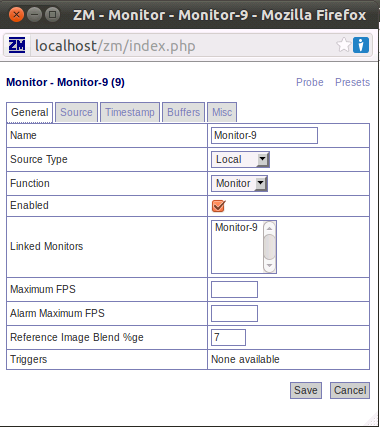The width and height of the screenshot is (380, 427).
Task: Click the 'Triggers' label
Action: pos(28,359)
